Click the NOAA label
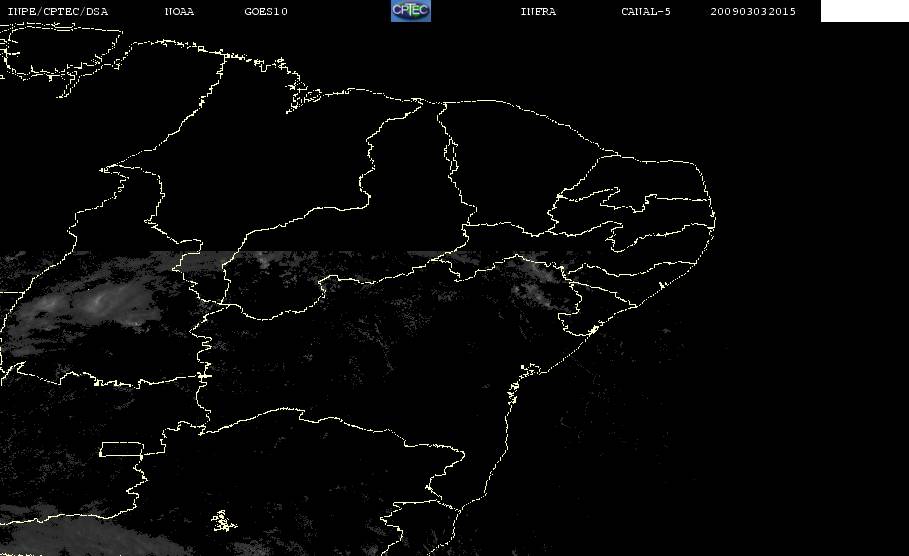 pyautogui.click(x=179, y=11)
